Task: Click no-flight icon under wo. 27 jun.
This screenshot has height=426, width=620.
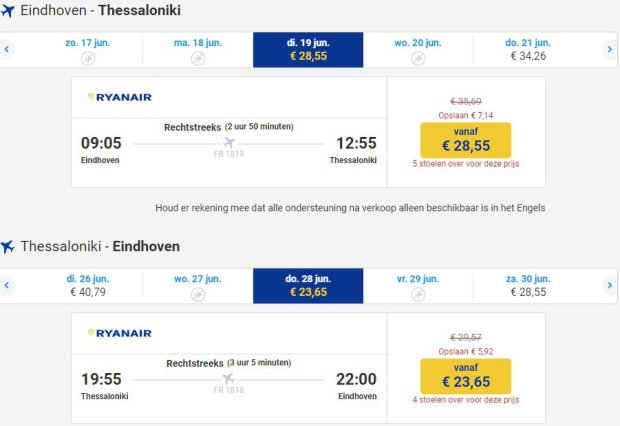Action: pos(198,295)
